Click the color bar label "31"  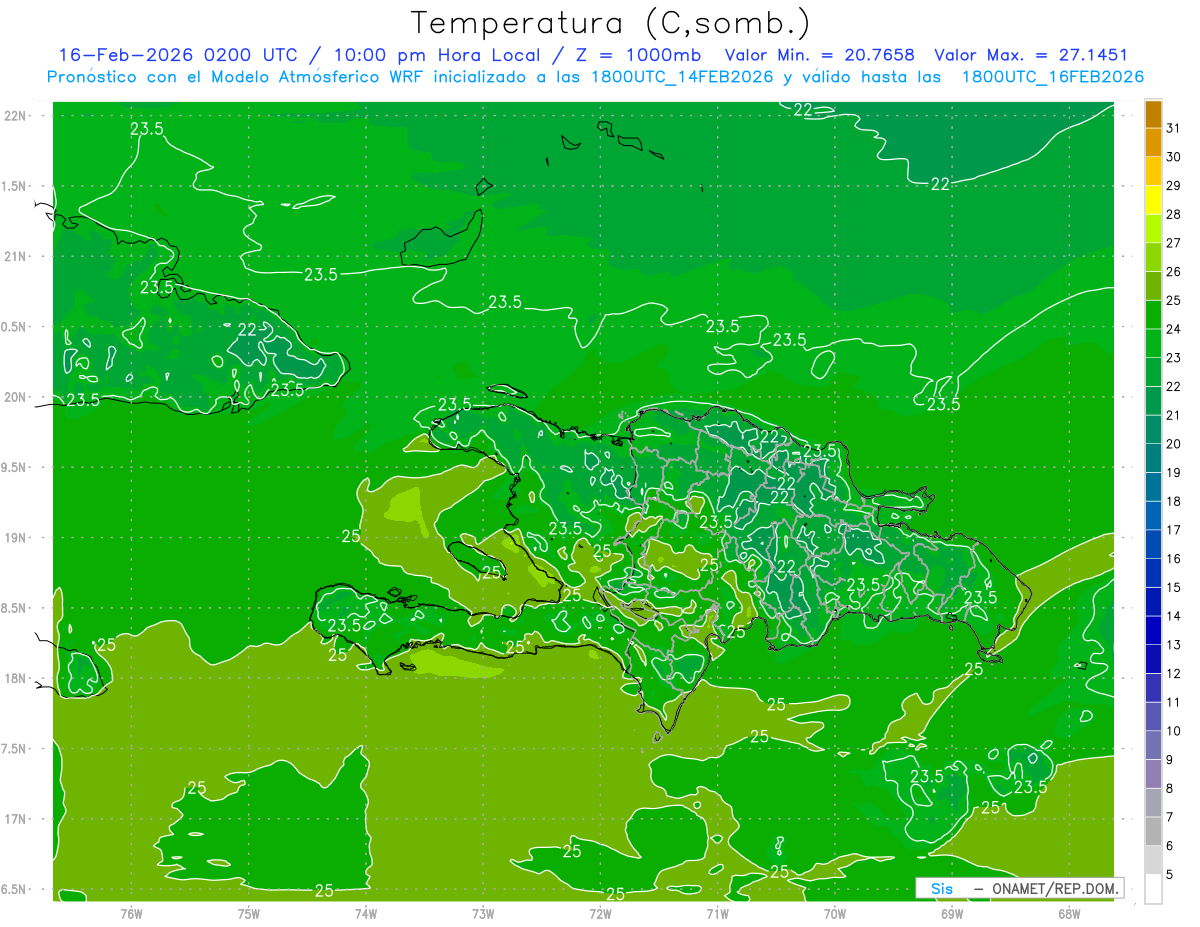[1174, 128]
